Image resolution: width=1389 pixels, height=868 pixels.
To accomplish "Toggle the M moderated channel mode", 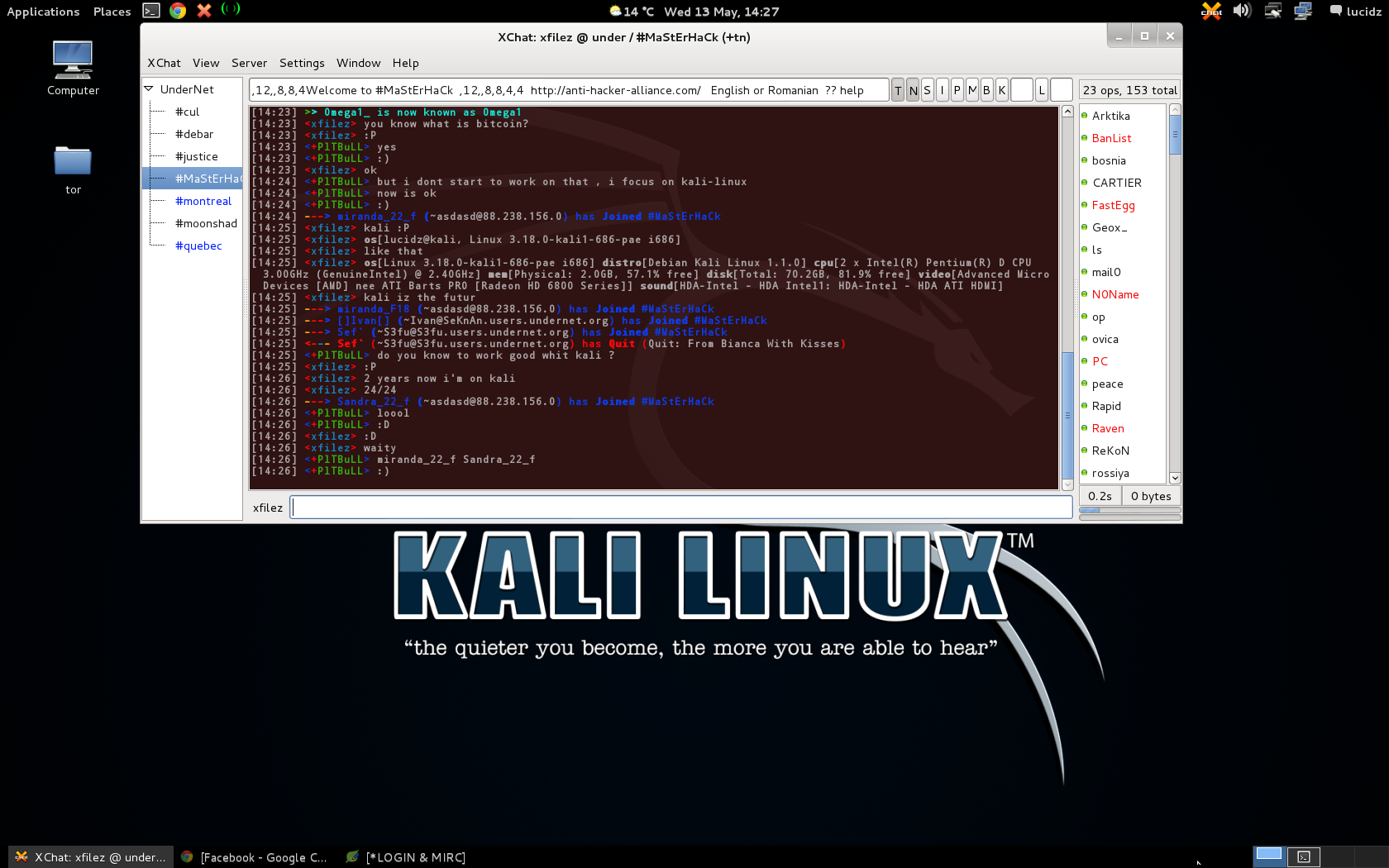I will (x=972, y=90).
